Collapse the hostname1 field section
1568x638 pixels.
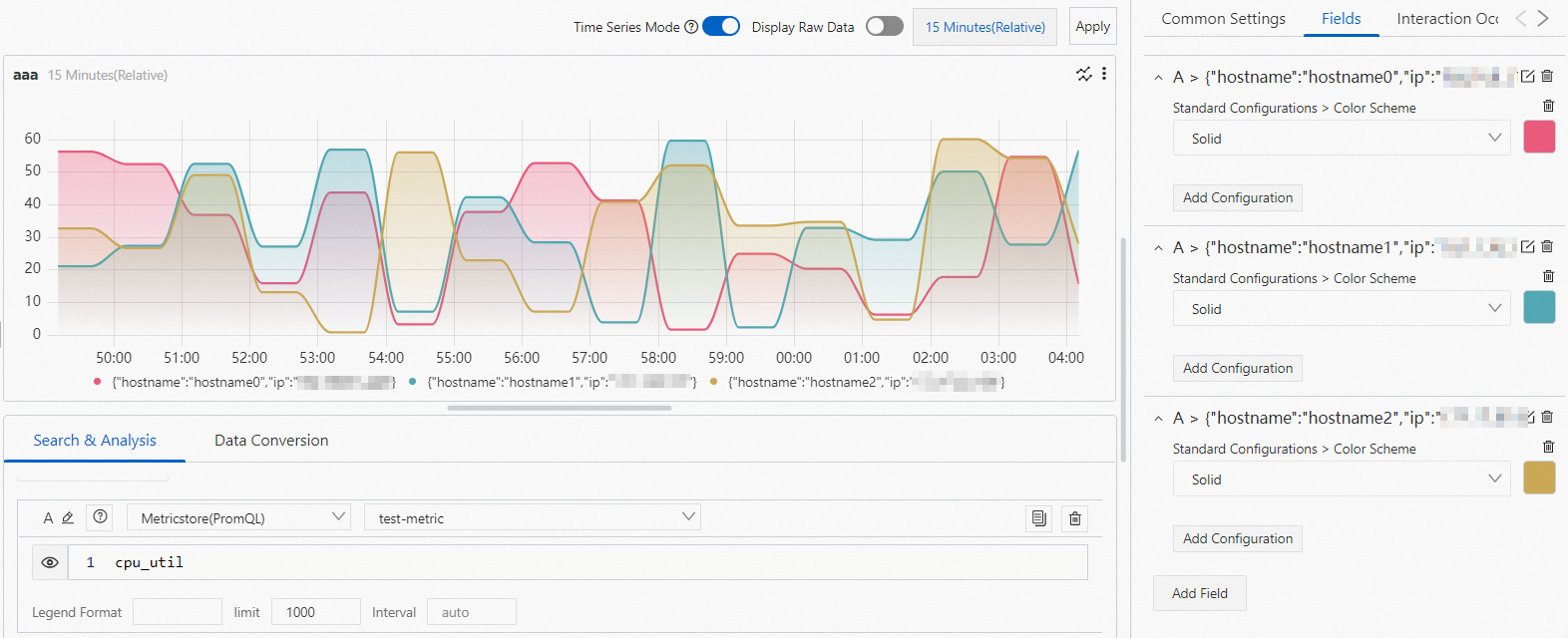1158,248
